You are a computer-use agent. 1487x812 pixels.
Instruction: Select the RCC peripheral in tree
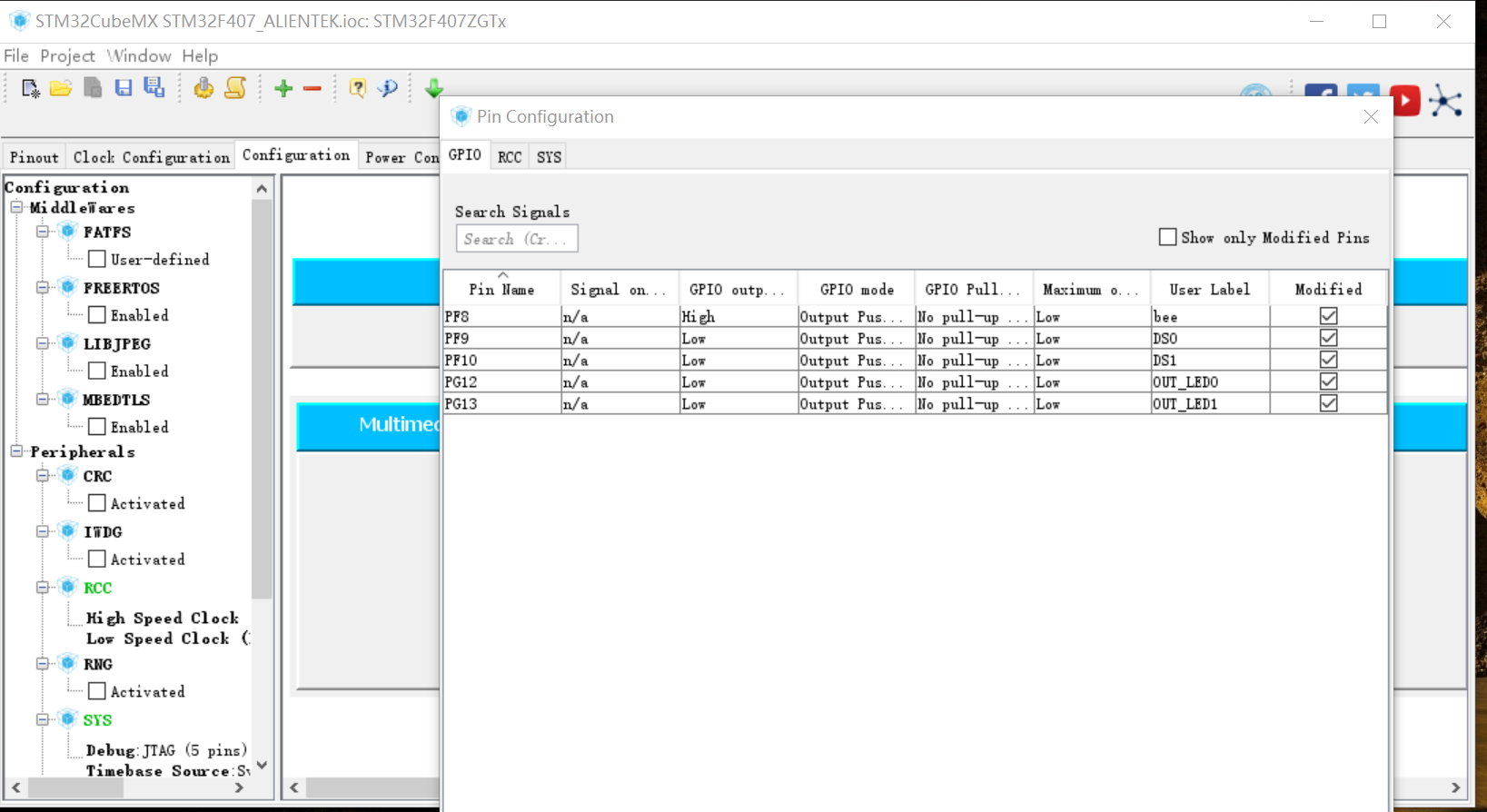coord(98,588)
